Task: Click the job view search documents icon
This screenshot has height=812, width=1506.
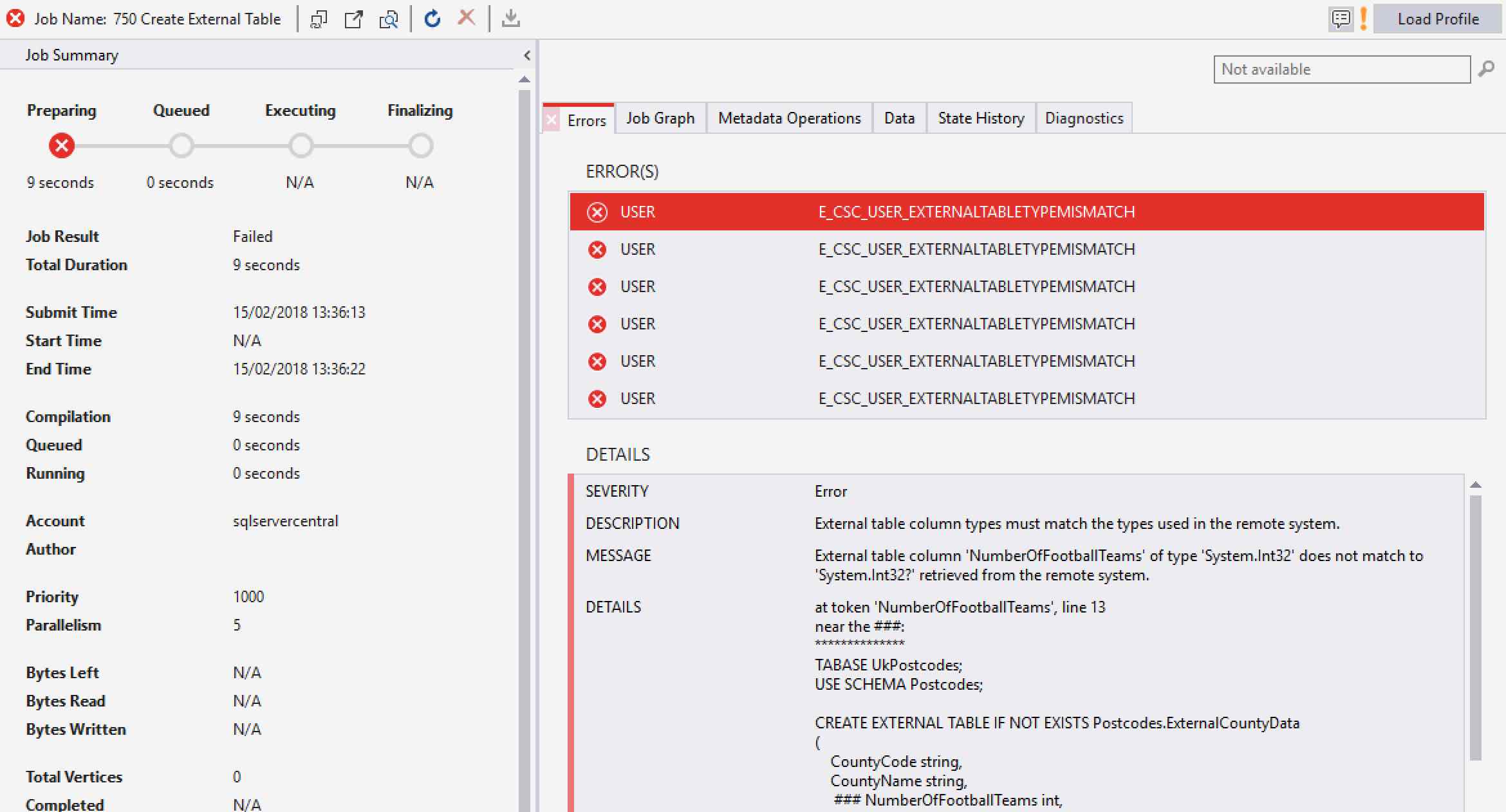Action: [389, 19]
